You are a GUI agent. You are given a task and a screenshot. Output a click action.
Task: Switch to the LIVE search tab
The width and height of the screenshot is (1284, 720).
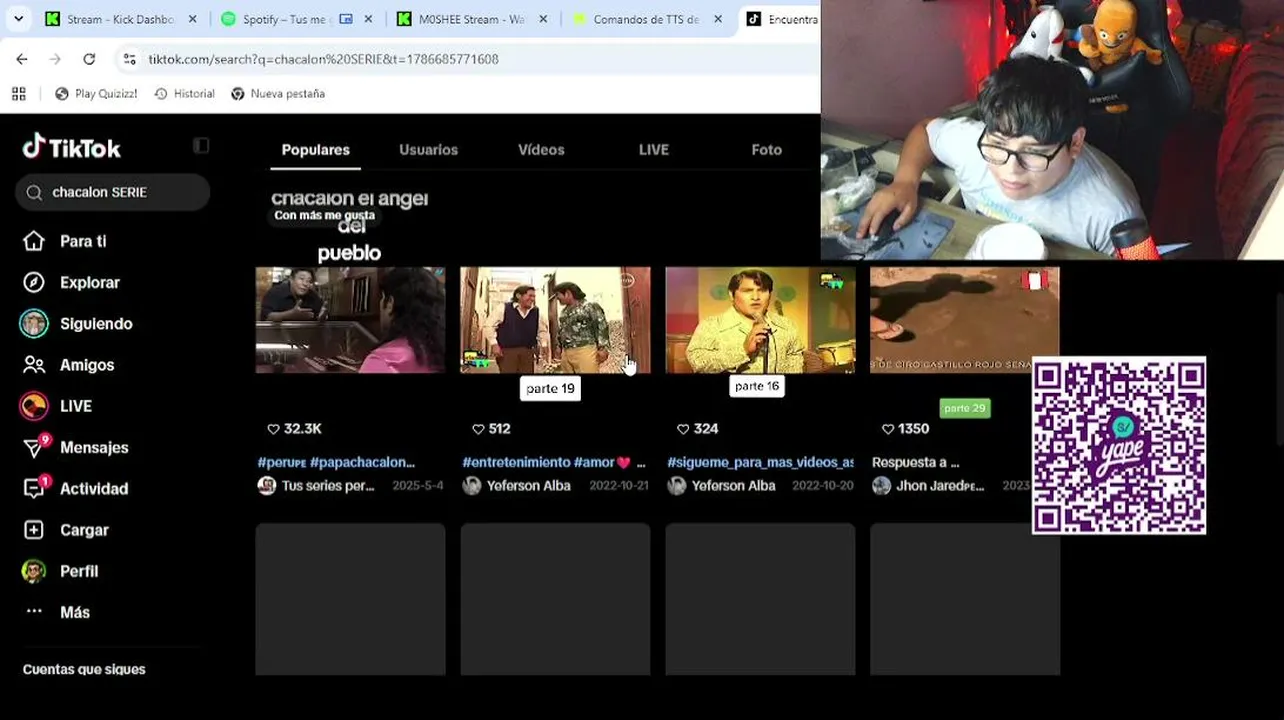[x=654, y=150]
